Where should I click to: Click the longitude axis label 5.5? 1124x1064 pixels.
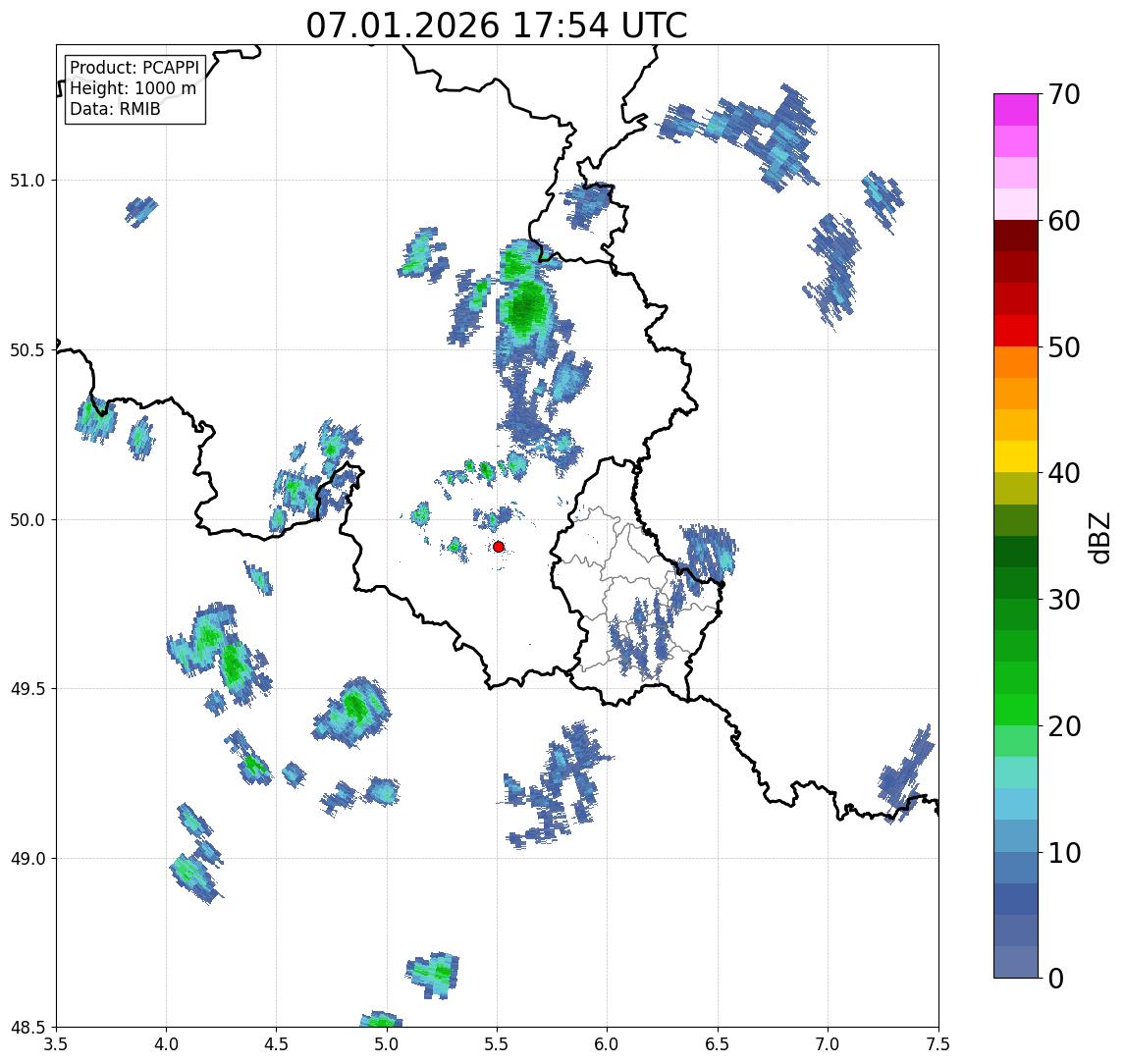pyautogui.click(x=498, y=1044)
